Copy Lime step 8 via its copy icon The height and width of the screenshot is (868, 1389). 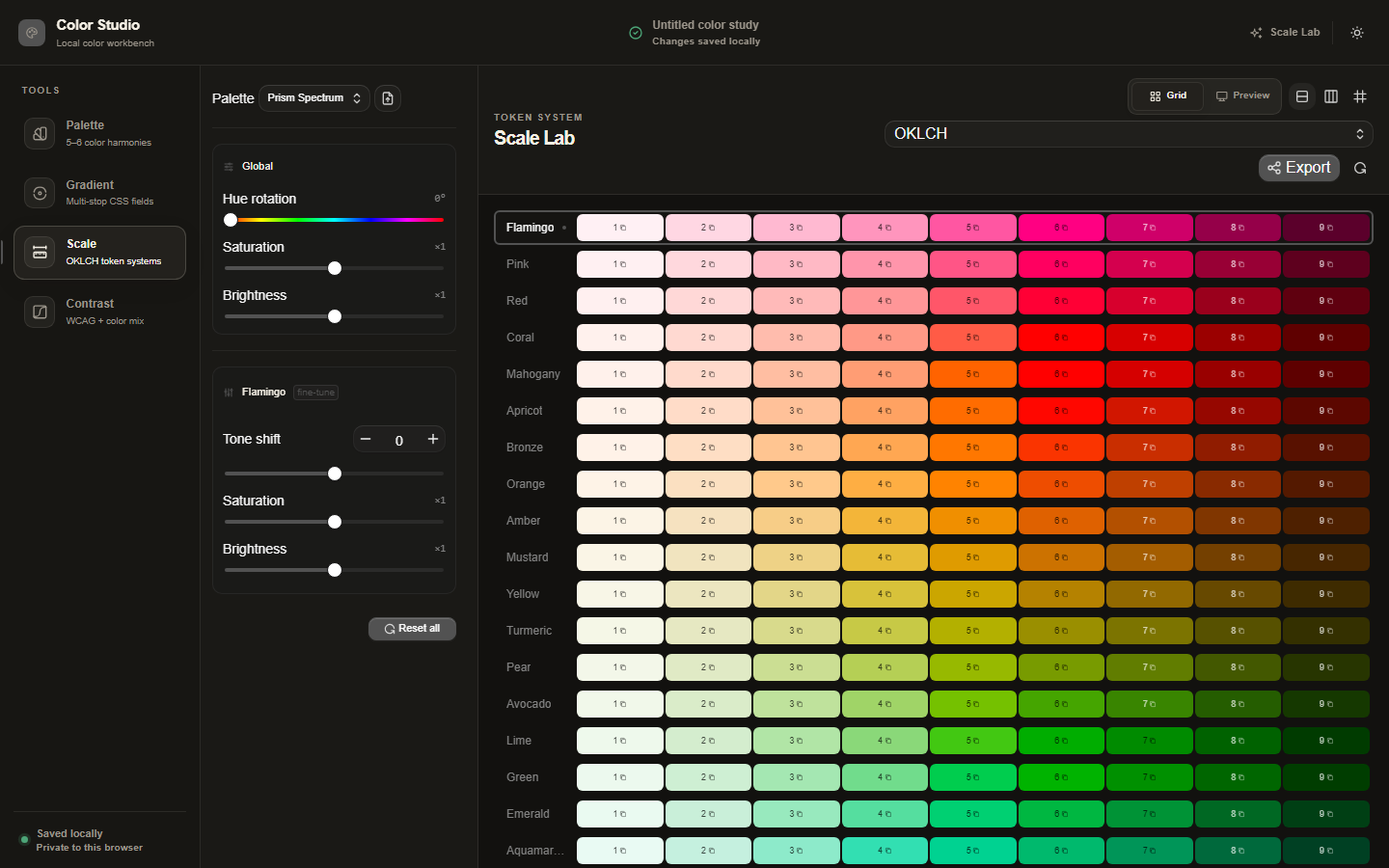(x=1241, y=741)
